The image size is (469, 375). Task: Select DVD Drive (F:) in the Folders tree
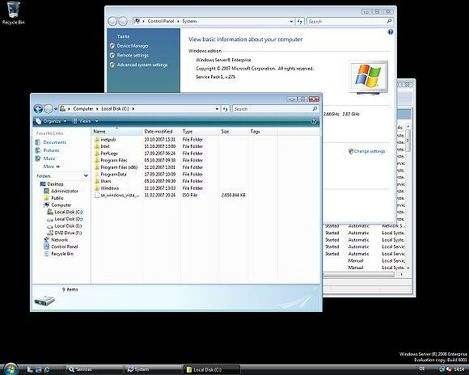click(x=68, y=233)
